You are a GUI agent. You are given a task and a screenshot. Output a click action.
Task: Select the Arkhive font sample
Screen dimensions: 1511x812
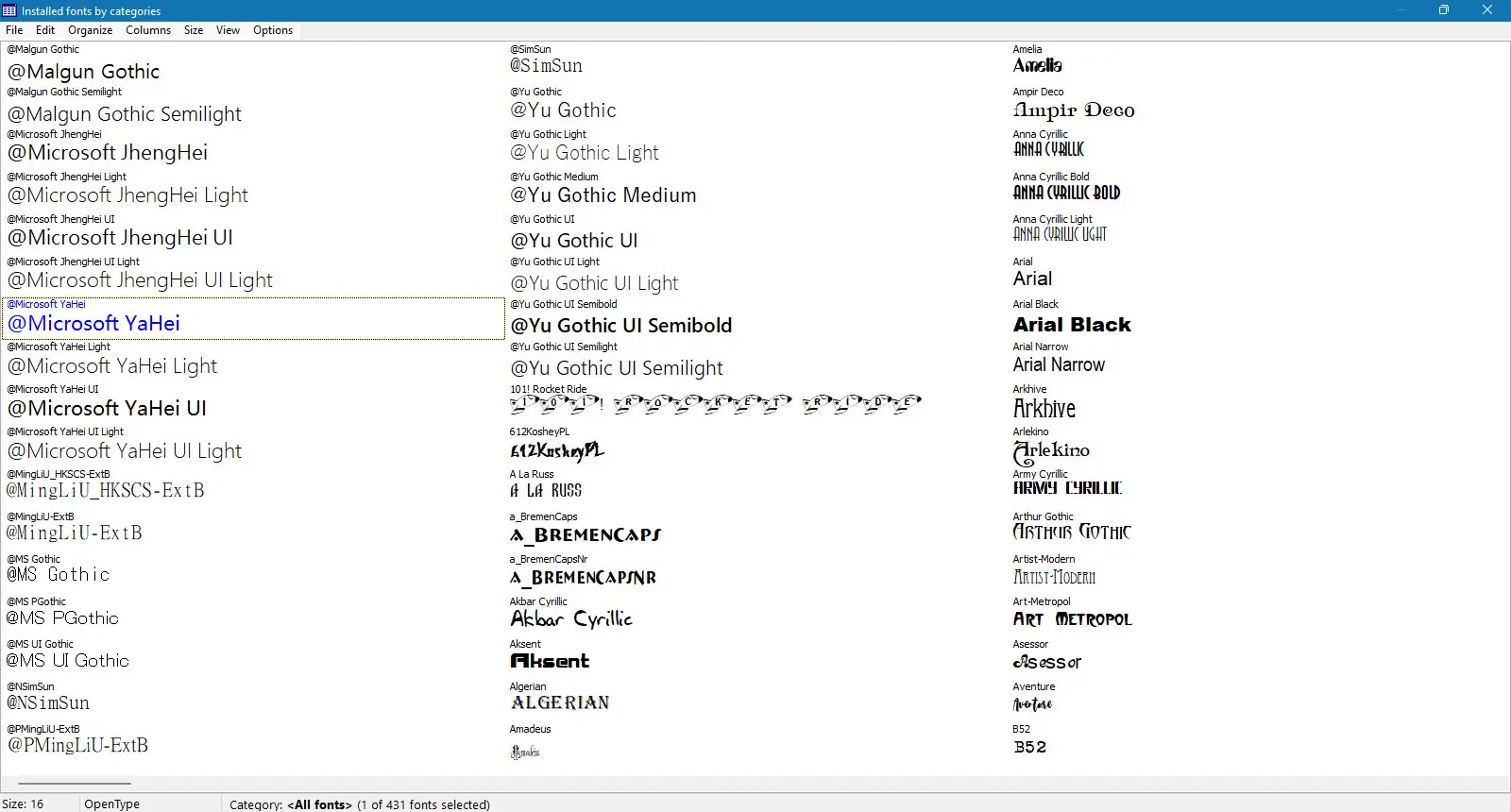[x=1044, y=409]
